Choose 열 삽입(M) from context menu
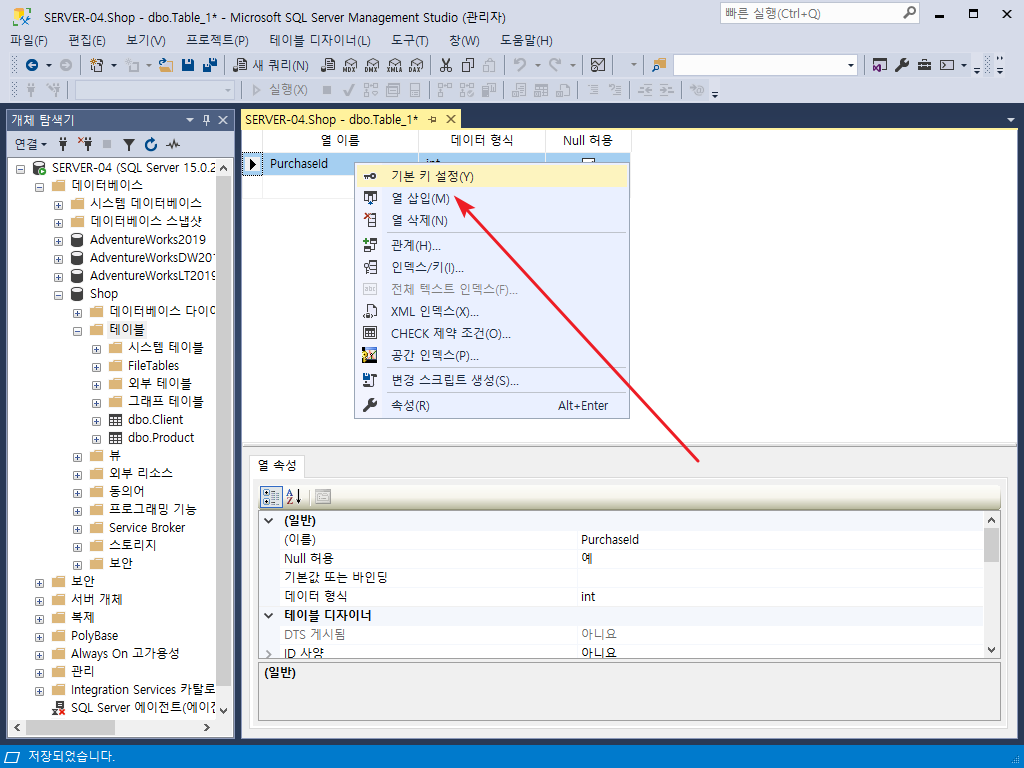The width and height of the screenshot is (1024, 768). [x=492, y=199]
